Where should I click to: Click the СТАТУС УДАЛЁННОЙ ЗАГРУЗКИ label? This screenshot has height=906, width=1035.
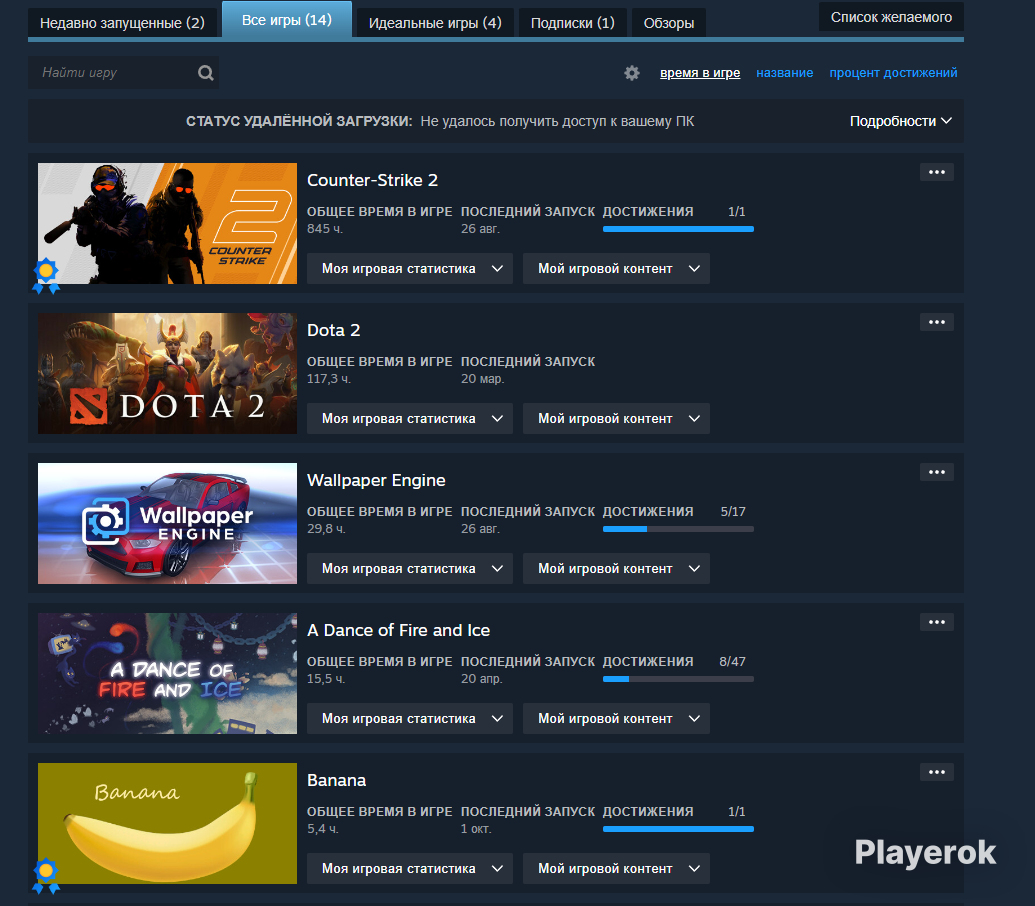[299, 121]
